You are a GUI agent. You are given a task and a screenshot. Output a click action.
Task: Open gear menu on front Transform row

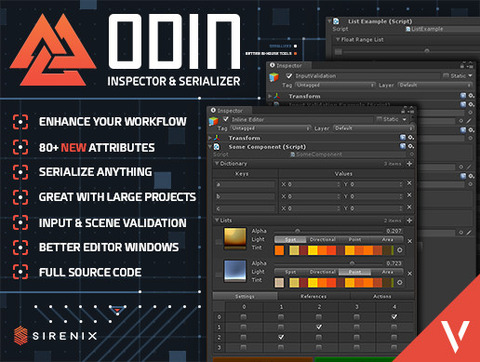pyautogui.click(x=411, y=137)
